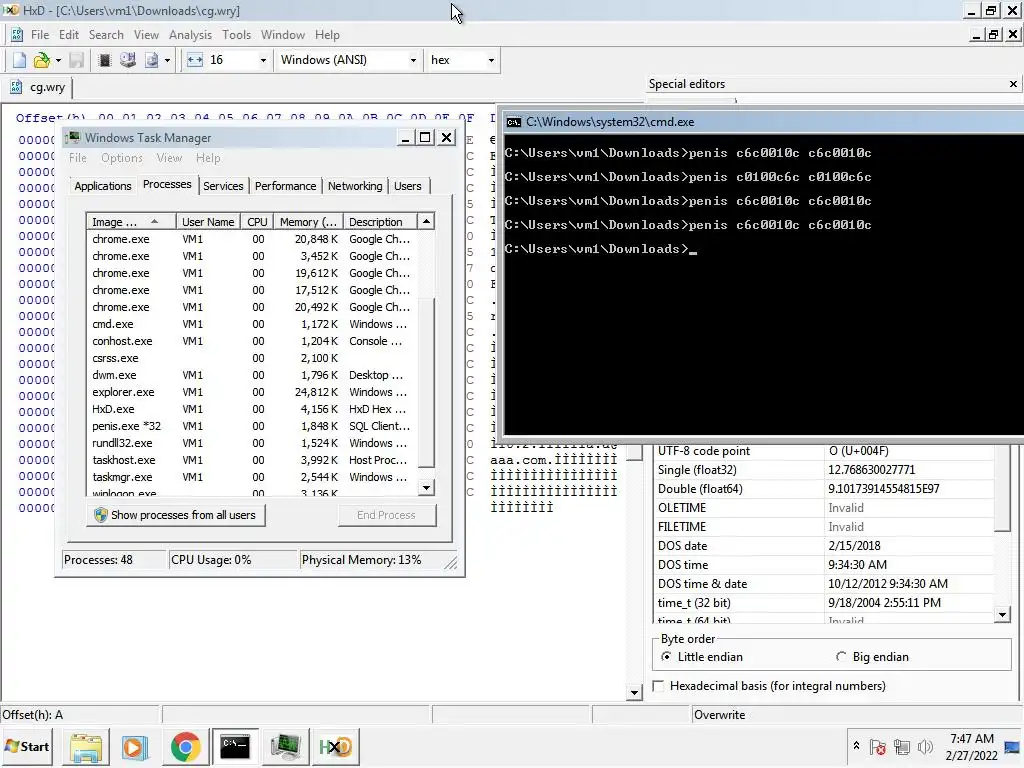Click the grayed save disk icon
Viewport: 1024px width, 768px height.
(x=76, y=60)
